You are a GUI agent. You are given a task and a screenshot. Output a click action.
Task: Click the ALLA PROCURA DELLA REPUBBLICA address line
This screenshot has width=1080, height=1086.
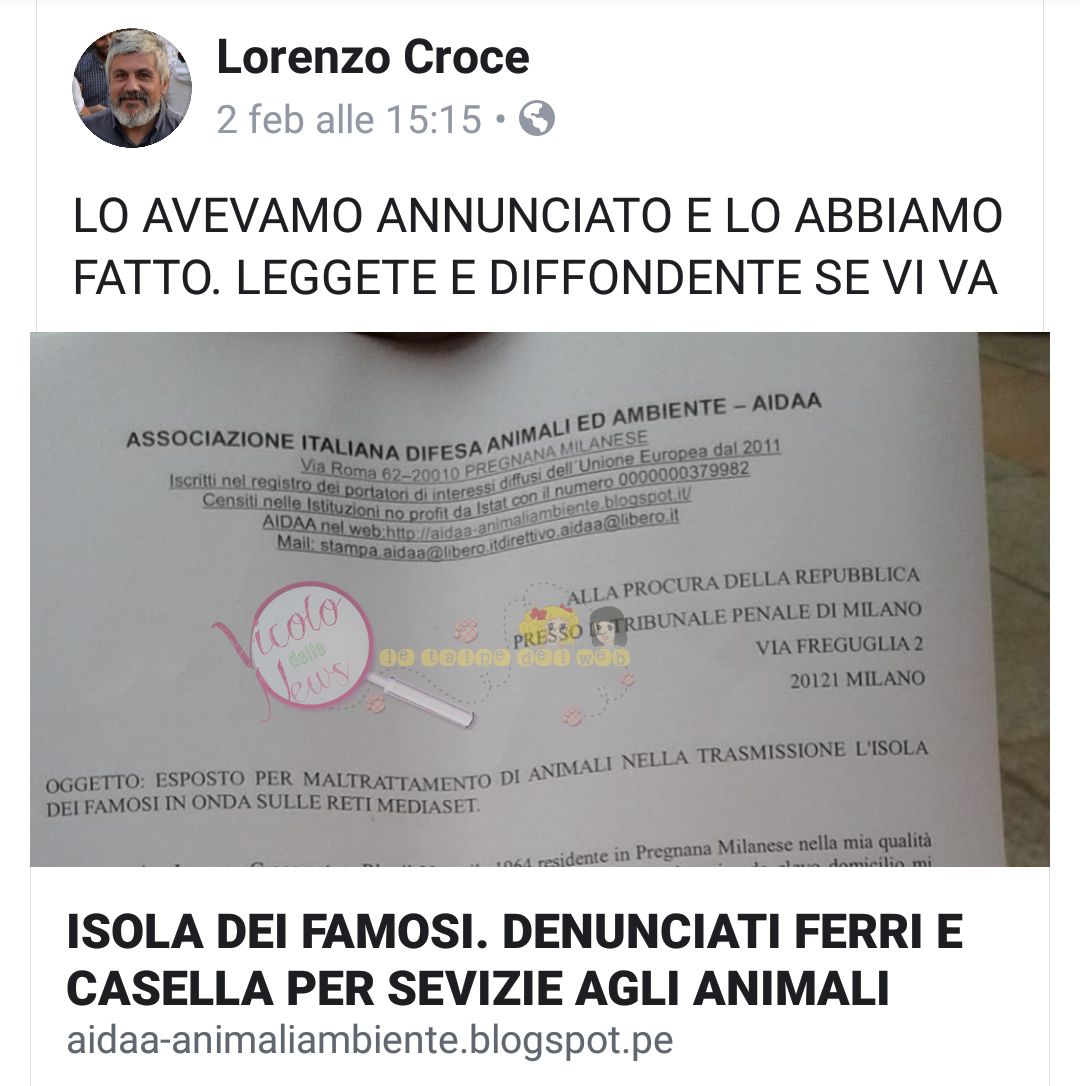pos(743,585)
